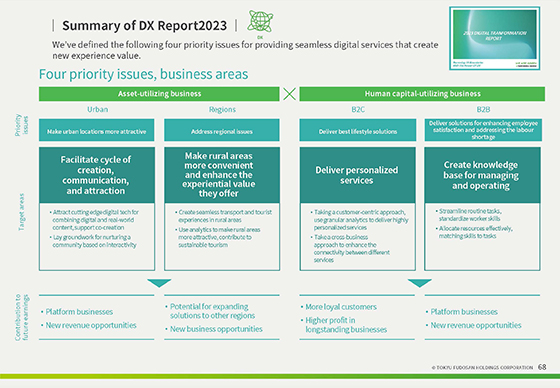Image resolution: width=560 pixels, height=388 pixels.
Task: Click the B2B column label
Action: pyautogui.click(x=483, y=110)
